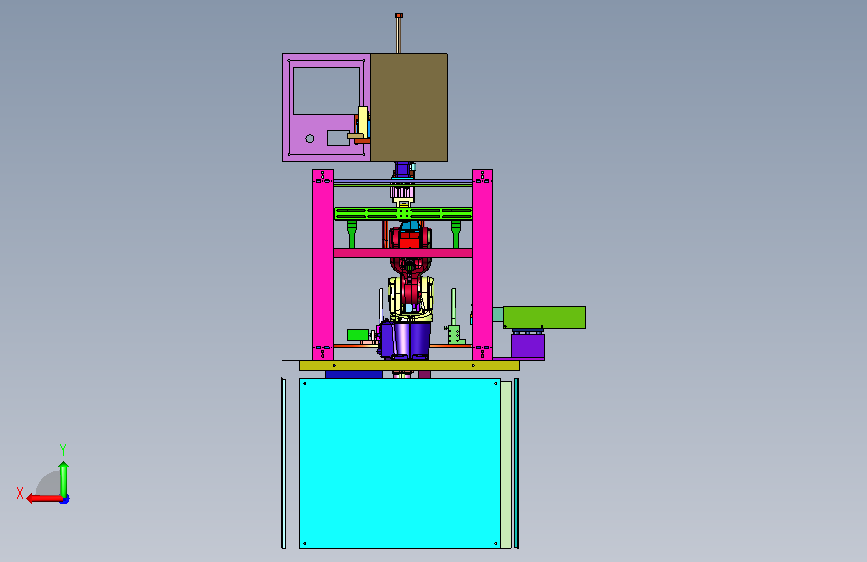Pick the orange-tipped vertical rod on top
Viewport: 867px width, 562px height.
click(399, 33)
